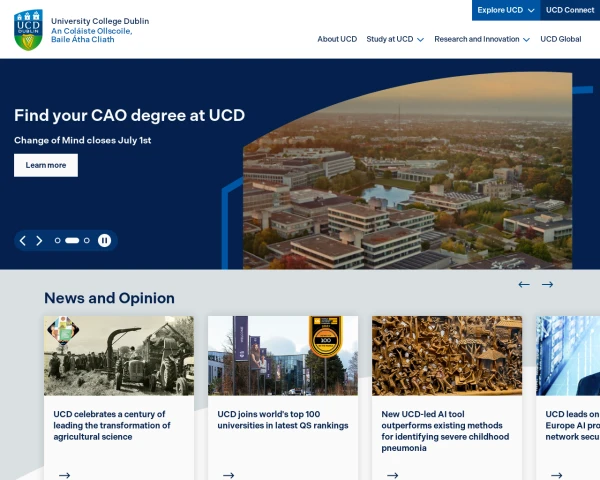Pause the hero carousel autoplay

(x=104, y=240)
